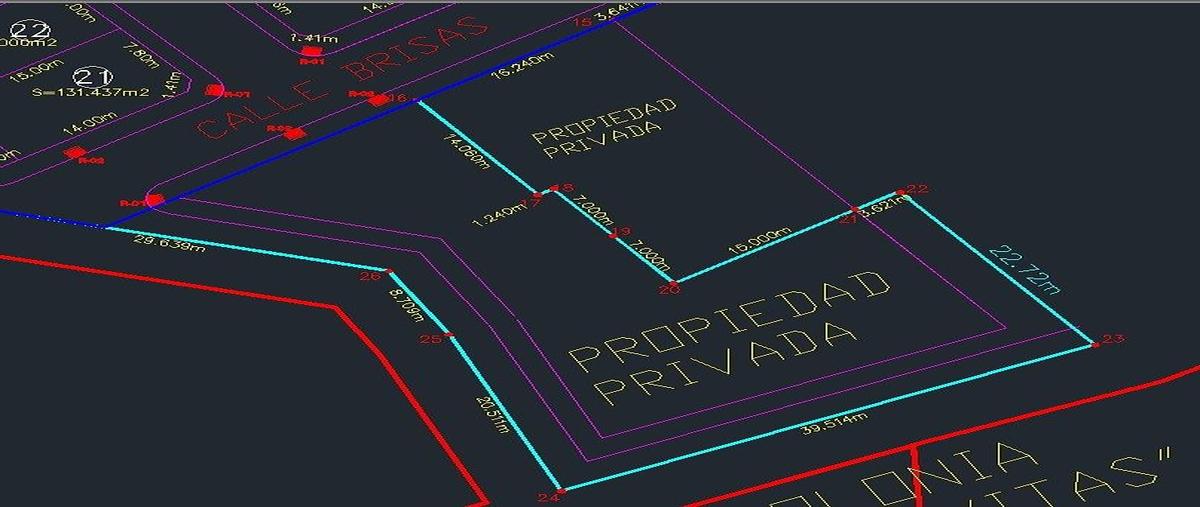Select the large lower "PROPIEDAD PRIVADA" label
The width and height of the screenshot is (1200, 507).
[730, 335]
